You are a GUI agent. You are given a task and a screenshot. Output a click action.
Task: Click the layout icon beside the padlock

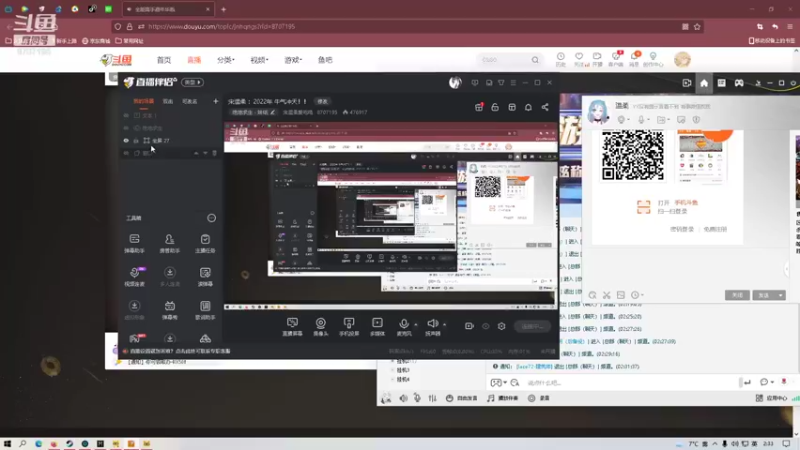[512, 107]
